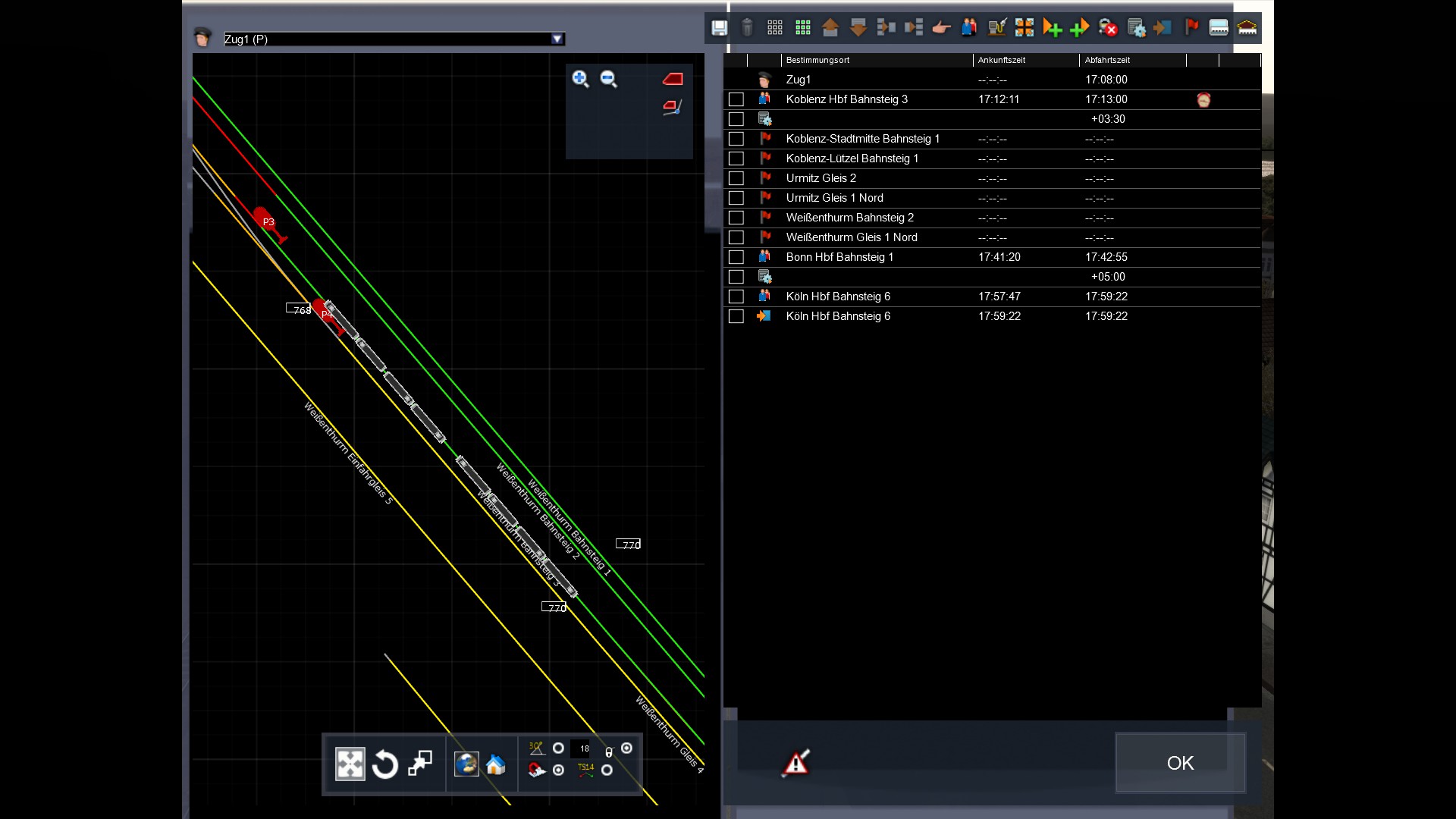
Task: Click the pick up passengers icon
Action: click(x=969, y=28)
